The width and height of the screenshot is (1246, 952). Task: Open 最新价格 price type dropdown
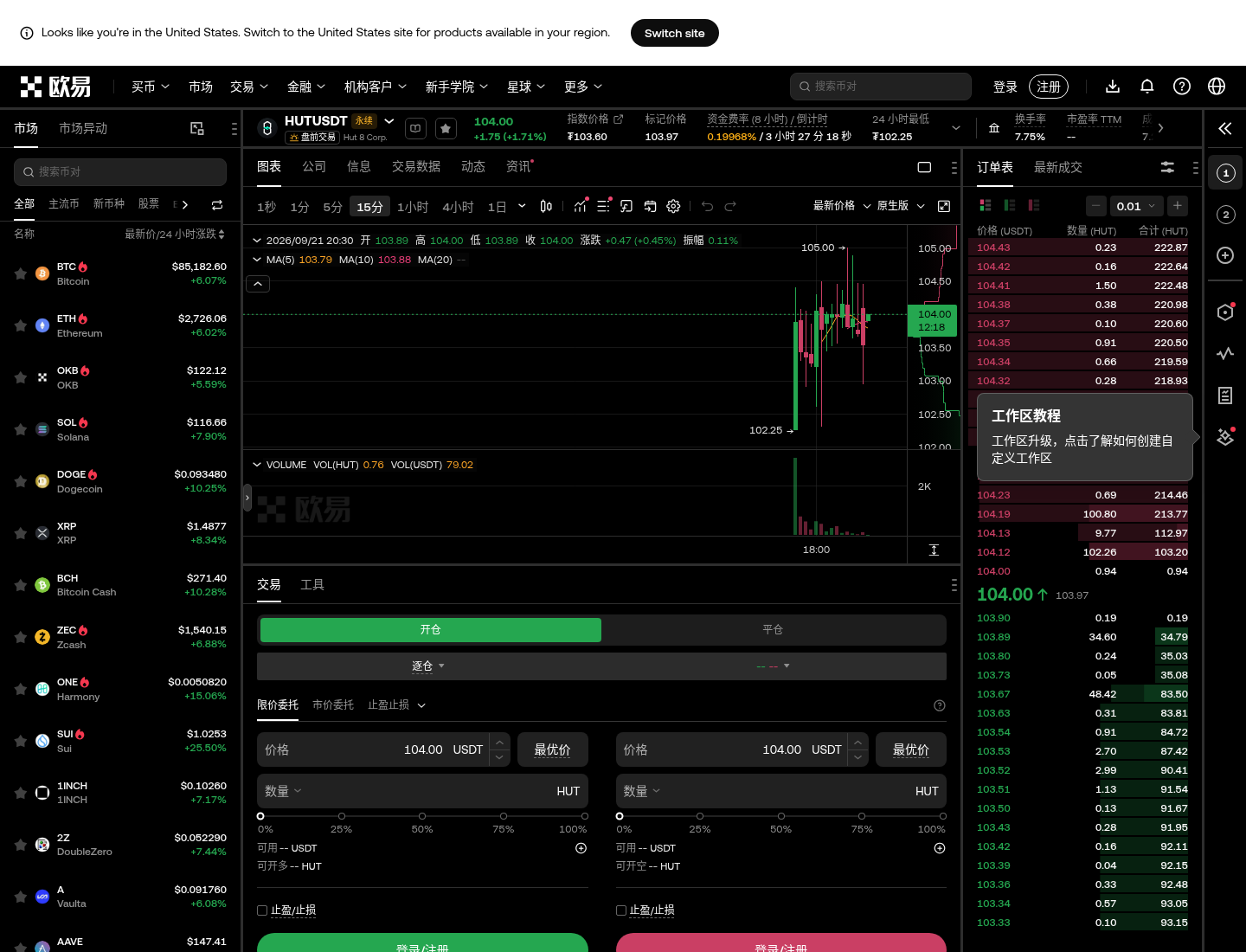tap(842, 206)
